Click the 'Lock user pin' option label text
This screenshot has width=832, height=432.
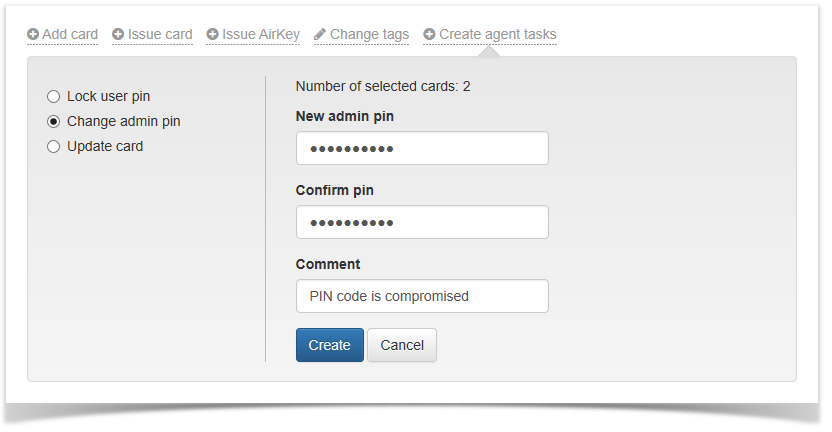[x=108, y=97]
